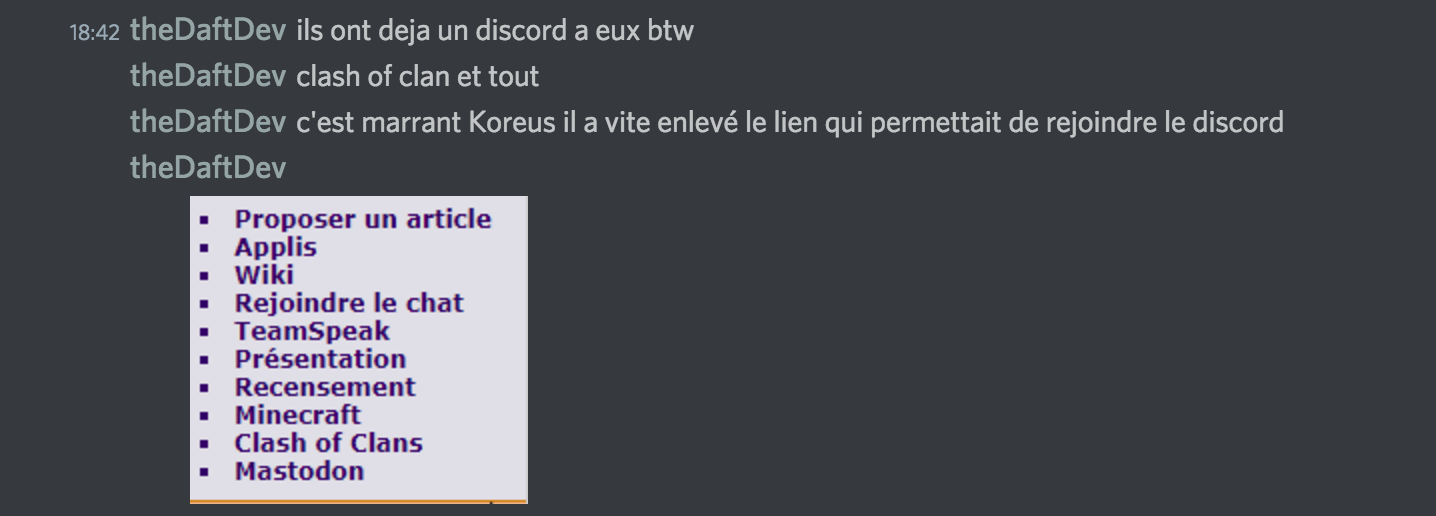Image resolution: width=1436 pixels, height=516 pixels.
Task: Select theDaftDev name on Koreus message
Action: click(x=208, y=123)
